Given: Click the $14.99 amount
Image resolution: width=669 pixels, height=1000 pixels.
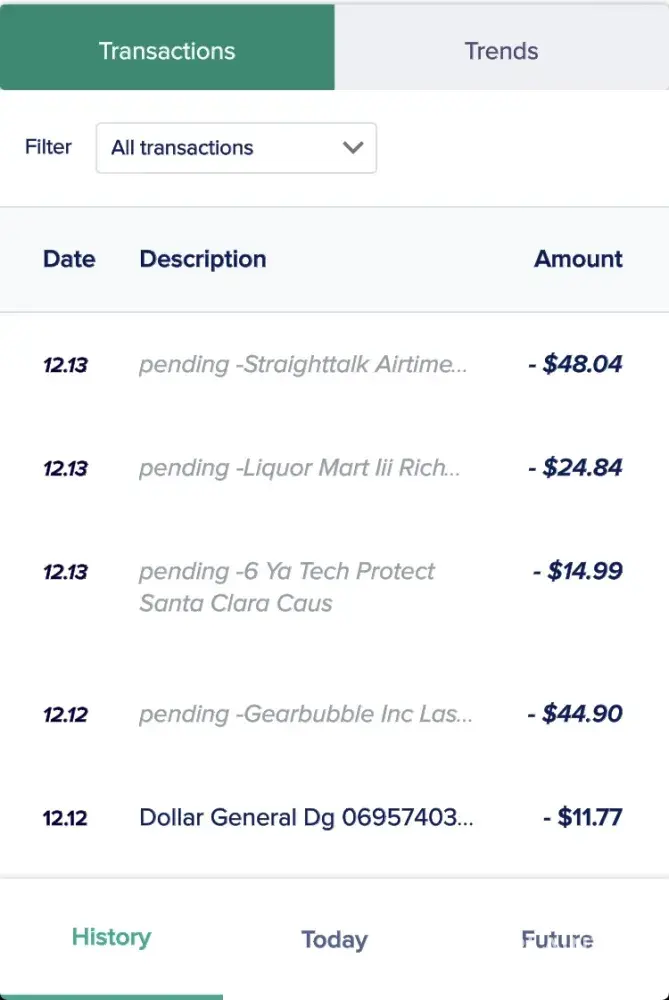Looking at the screenshot, I should coord(578,572).
